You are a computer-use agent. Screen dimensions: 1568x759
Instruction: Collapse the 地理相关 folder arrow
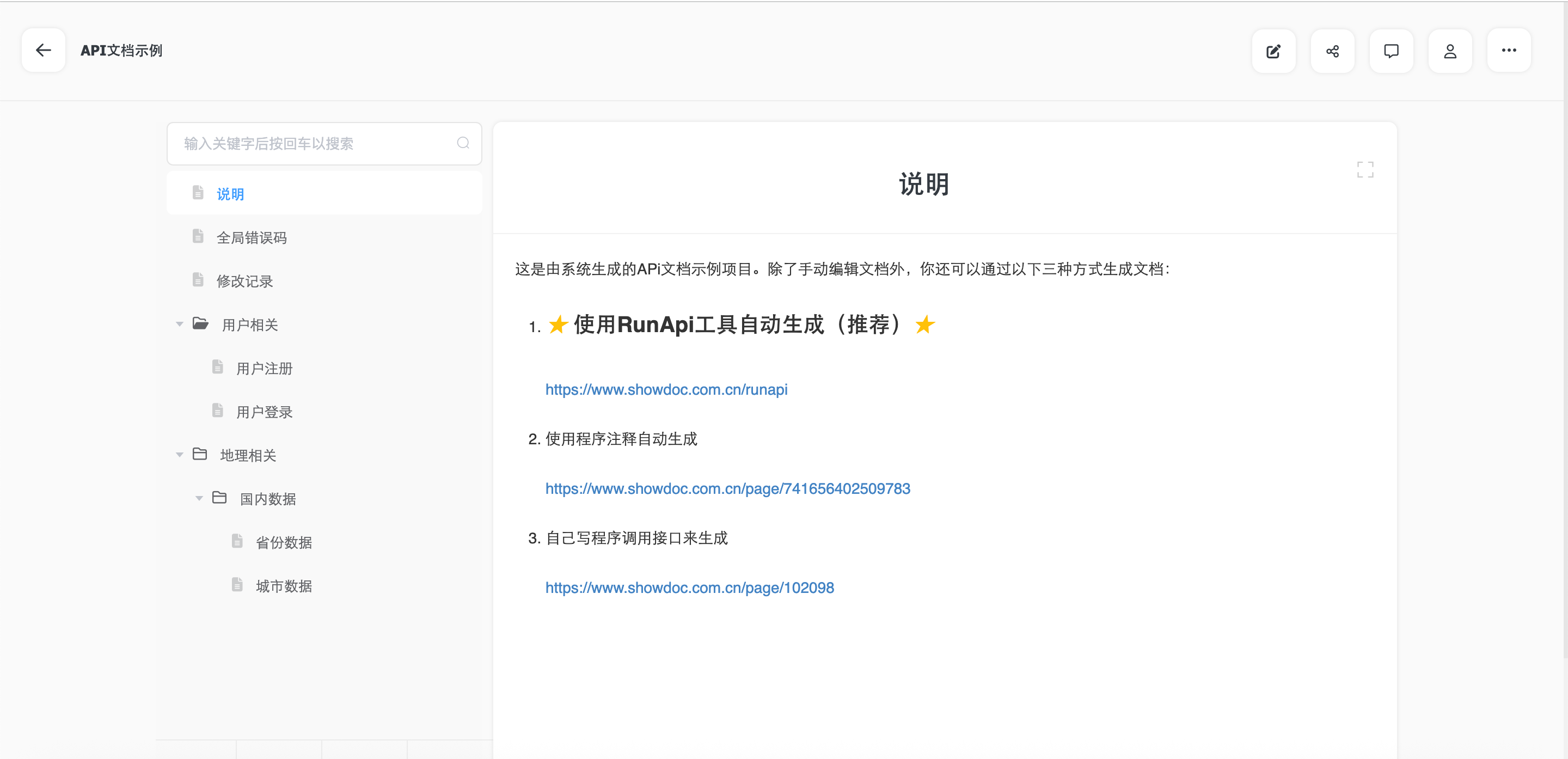180,455
